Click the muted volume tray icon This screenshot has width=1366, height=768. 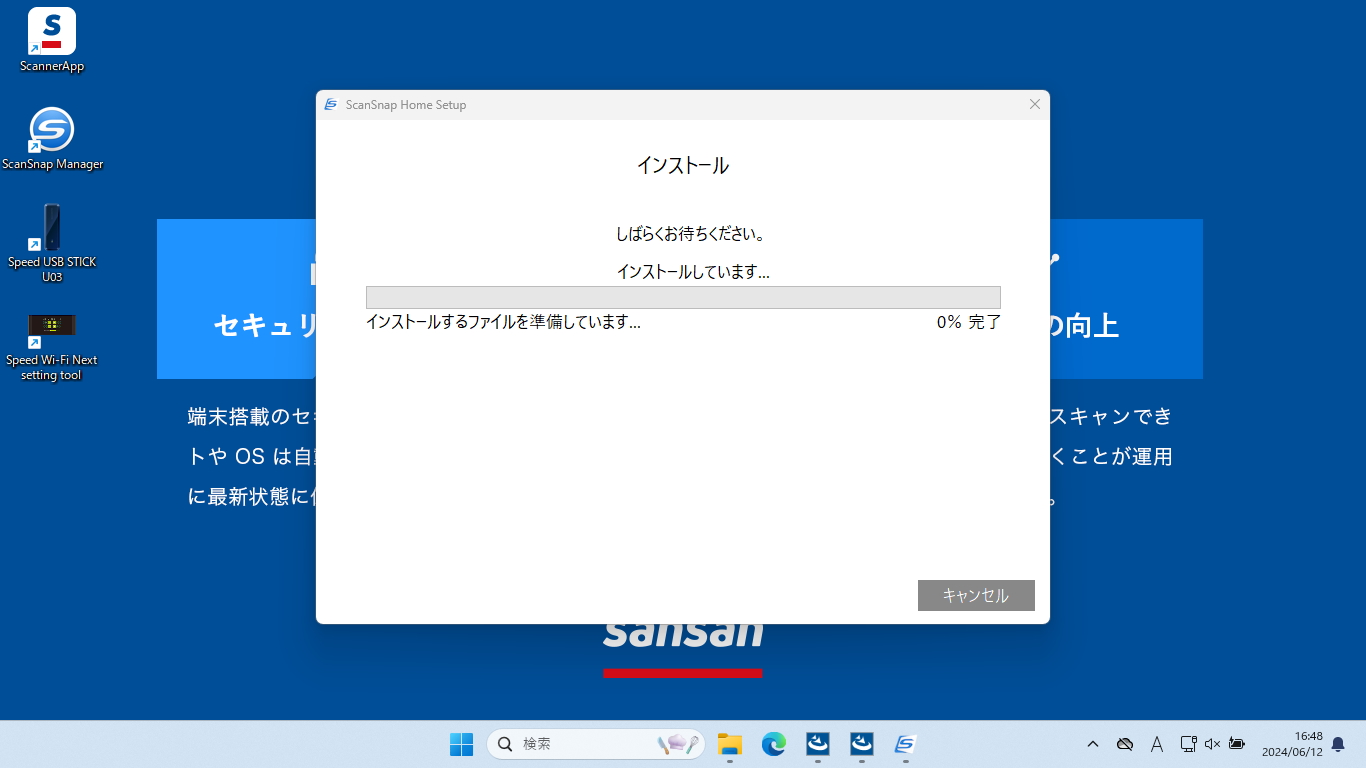[x=1212, y=744]
